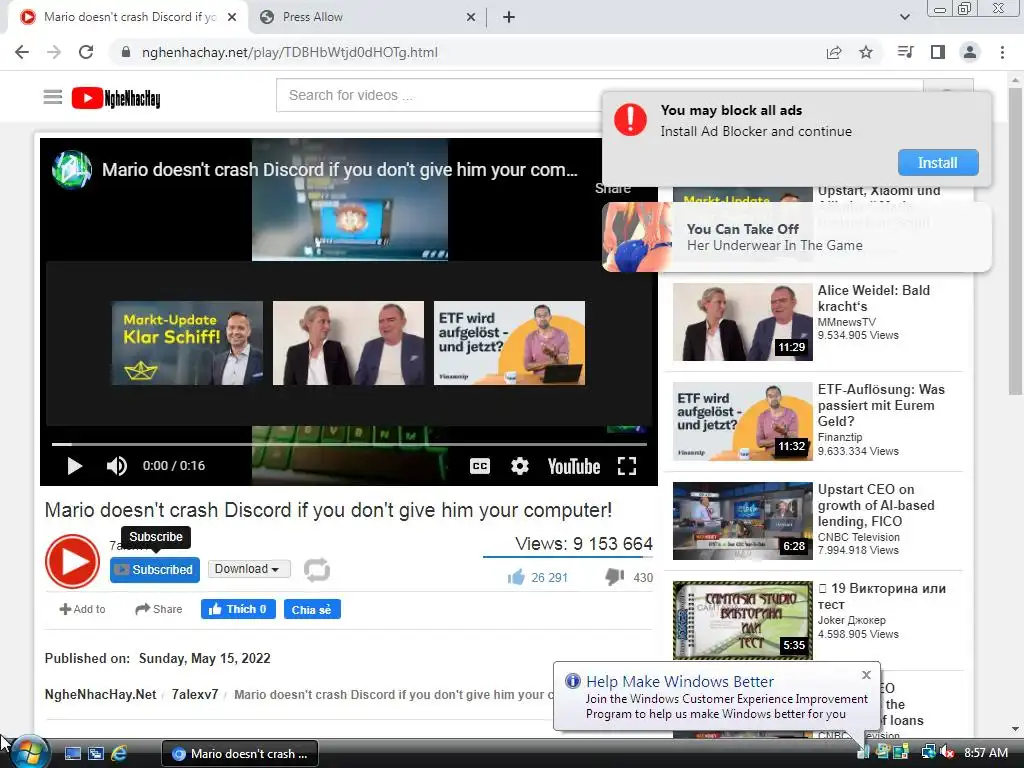Click the Chia sẻ Facebook share button

tap(312, 609)
